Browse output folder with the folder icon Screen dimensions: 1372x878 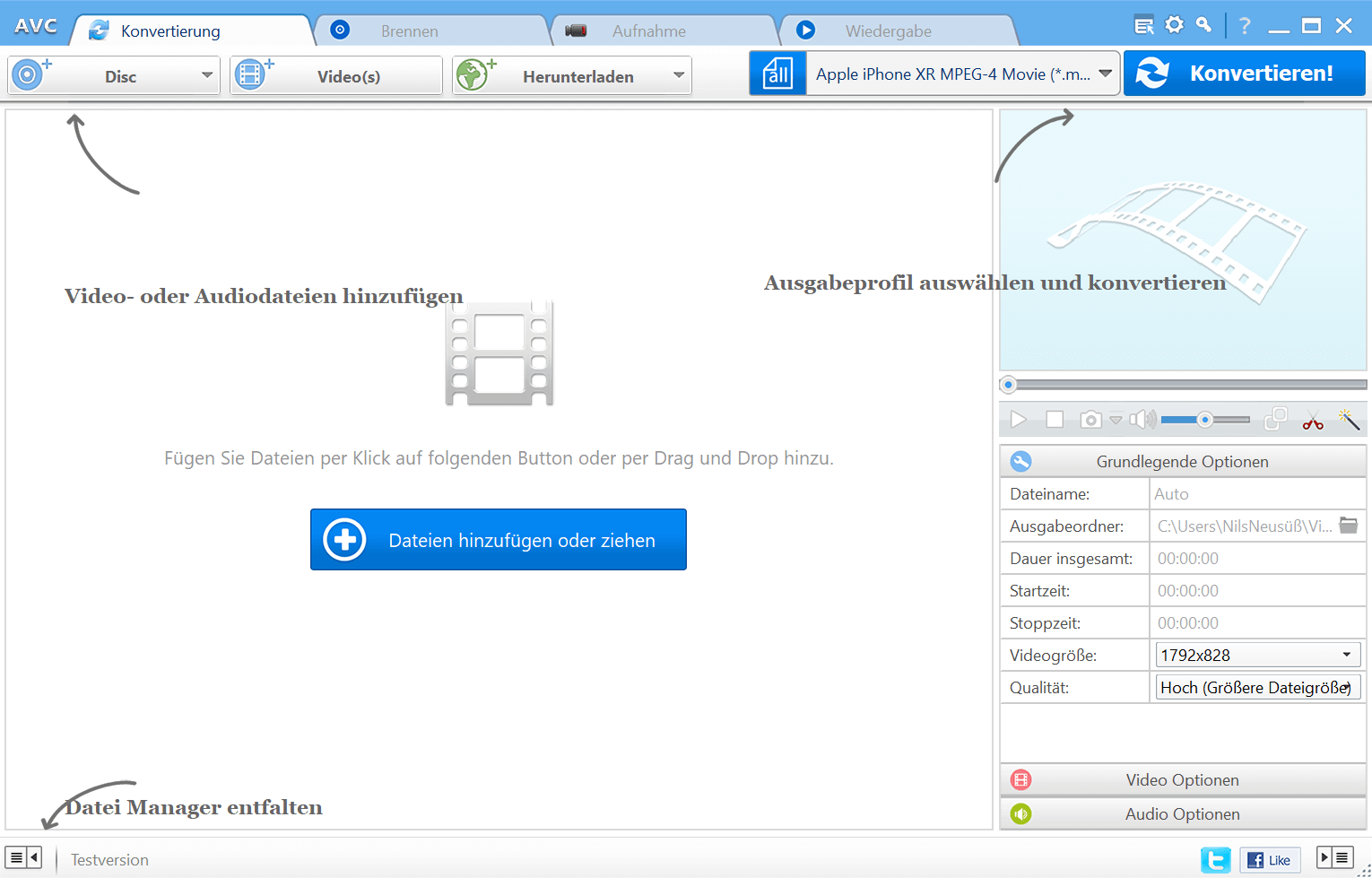point(1349,526)
